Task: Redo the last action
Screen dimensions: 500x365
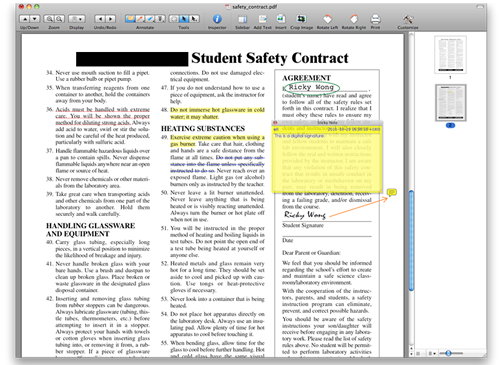Action: [110, 19]
